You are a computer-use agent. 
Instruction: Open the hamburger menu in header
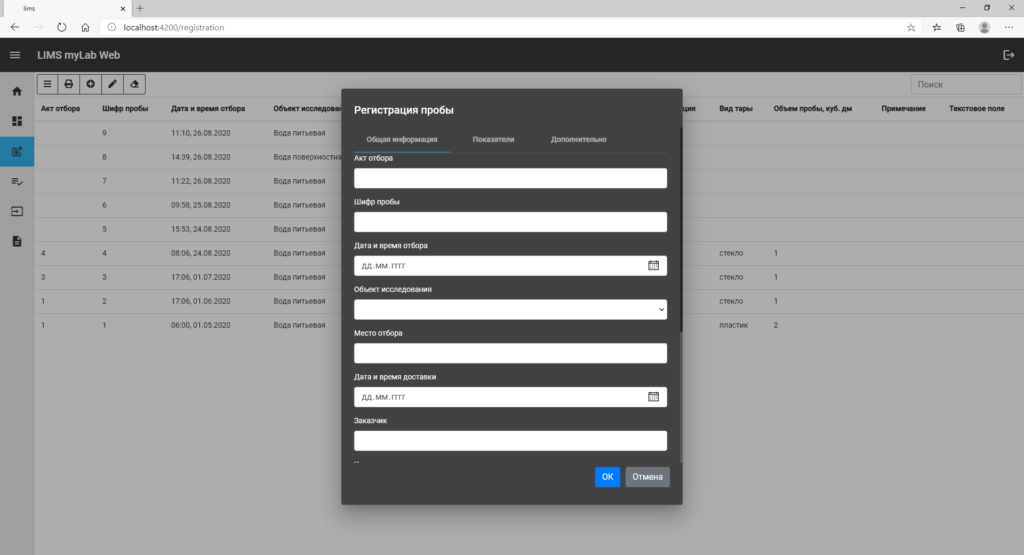click(15, 55)
